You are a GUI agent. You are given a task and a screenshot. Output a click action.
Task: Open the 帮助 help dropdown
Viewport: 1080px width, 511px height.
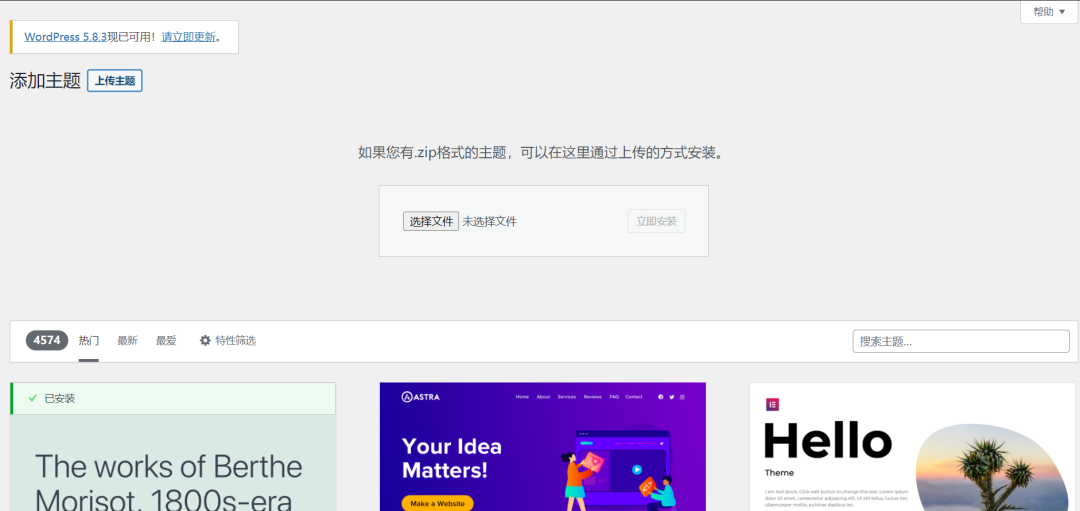click(x=1049, y=12)
